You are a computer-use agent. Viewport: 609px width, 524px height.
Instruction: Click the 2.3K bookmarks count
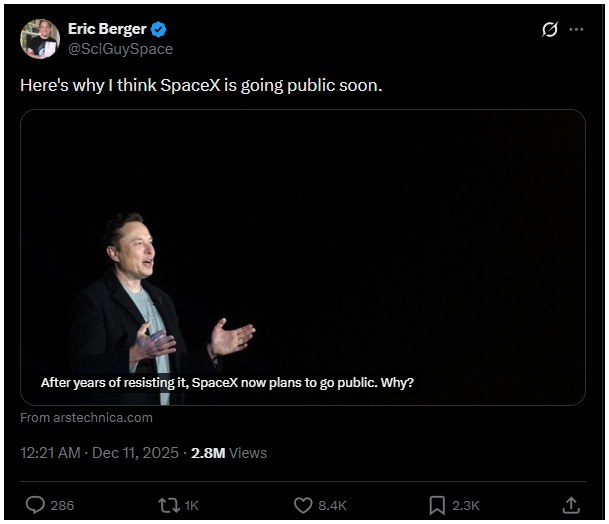[x=466, y=505]
